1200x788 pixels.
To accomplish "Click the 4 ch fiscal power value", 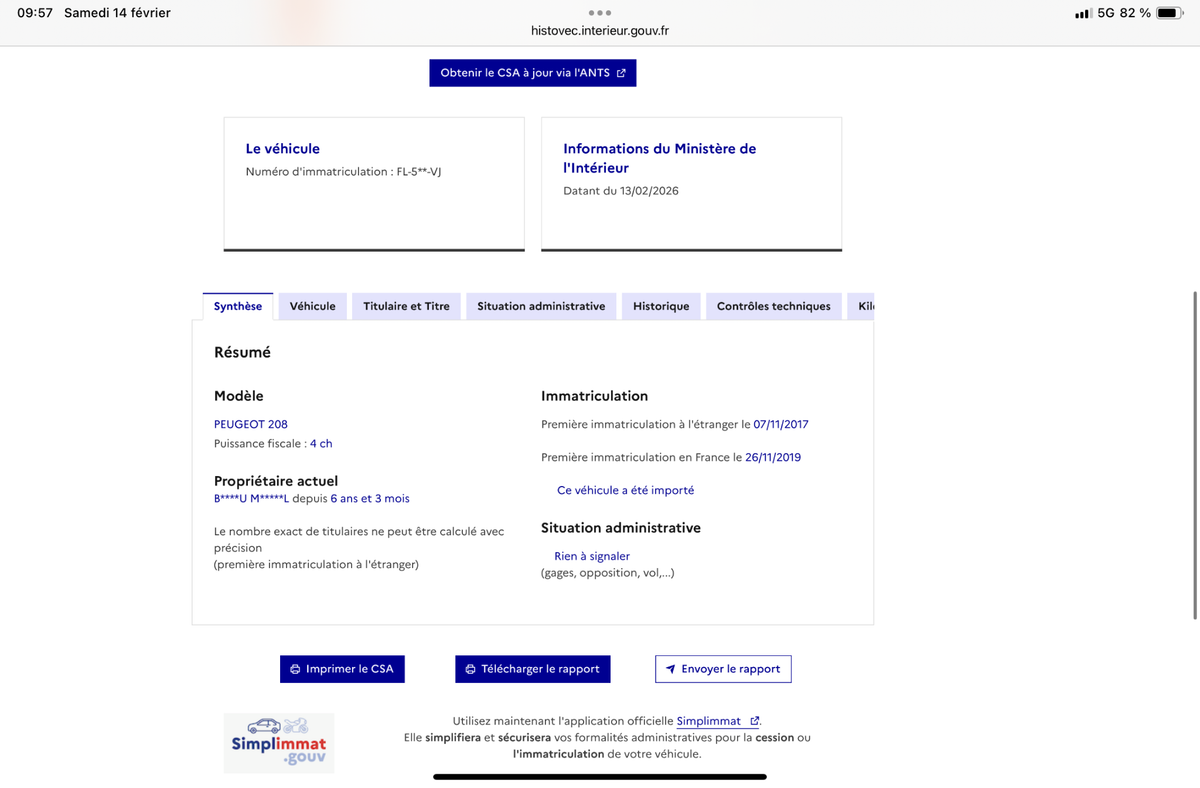I will (321, 443).
